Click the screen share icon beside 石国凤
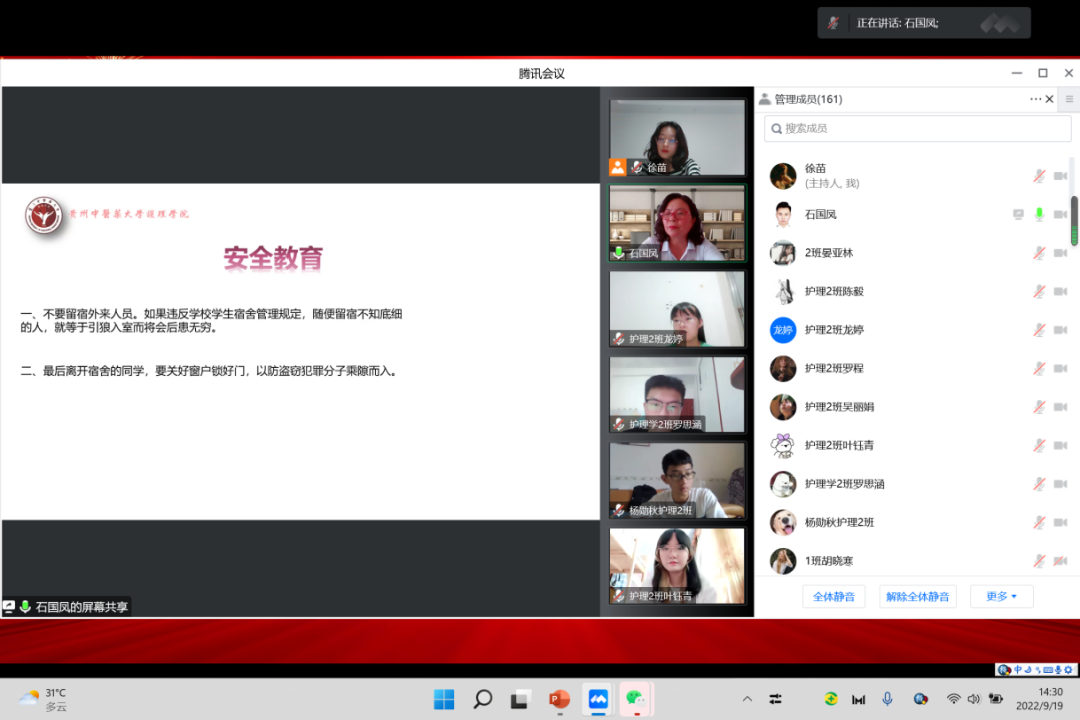 1018,214
